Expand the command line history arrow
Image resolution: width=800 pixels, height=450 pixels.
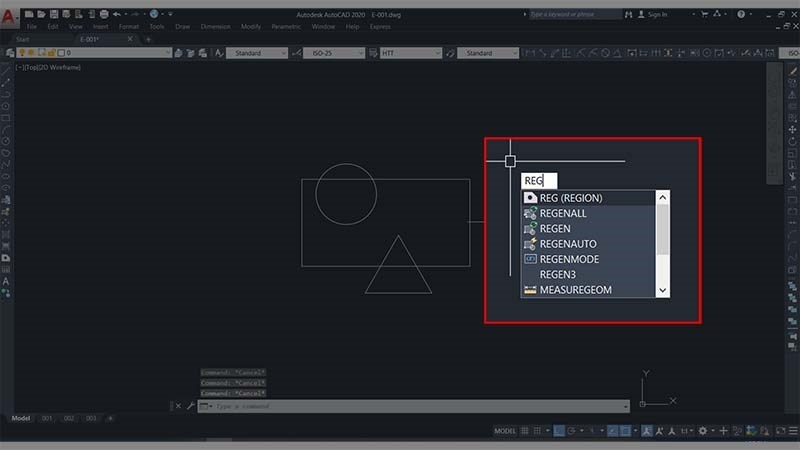click(626, 406)
